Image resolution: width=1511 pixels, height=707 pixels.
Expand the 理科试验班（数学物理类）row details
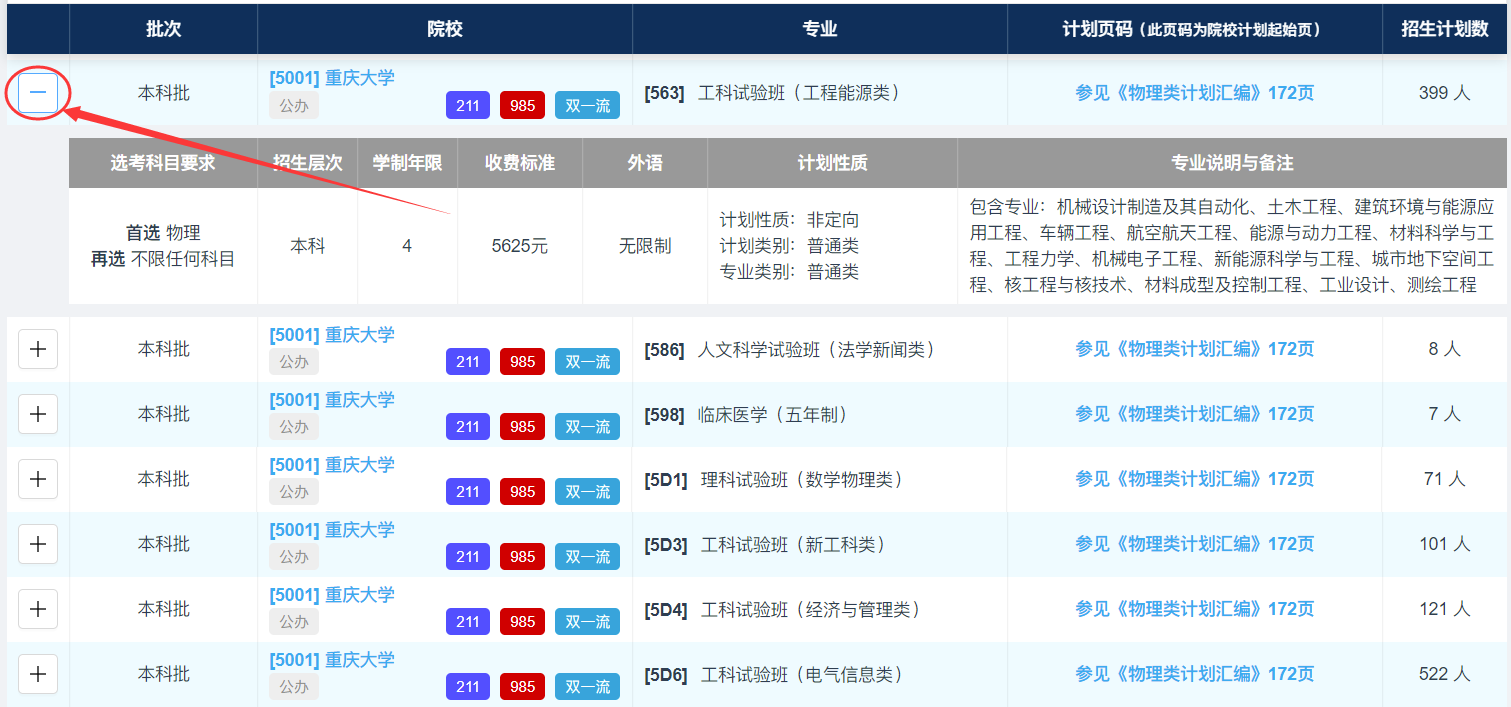pyautogui.click(x=38, y=479)
